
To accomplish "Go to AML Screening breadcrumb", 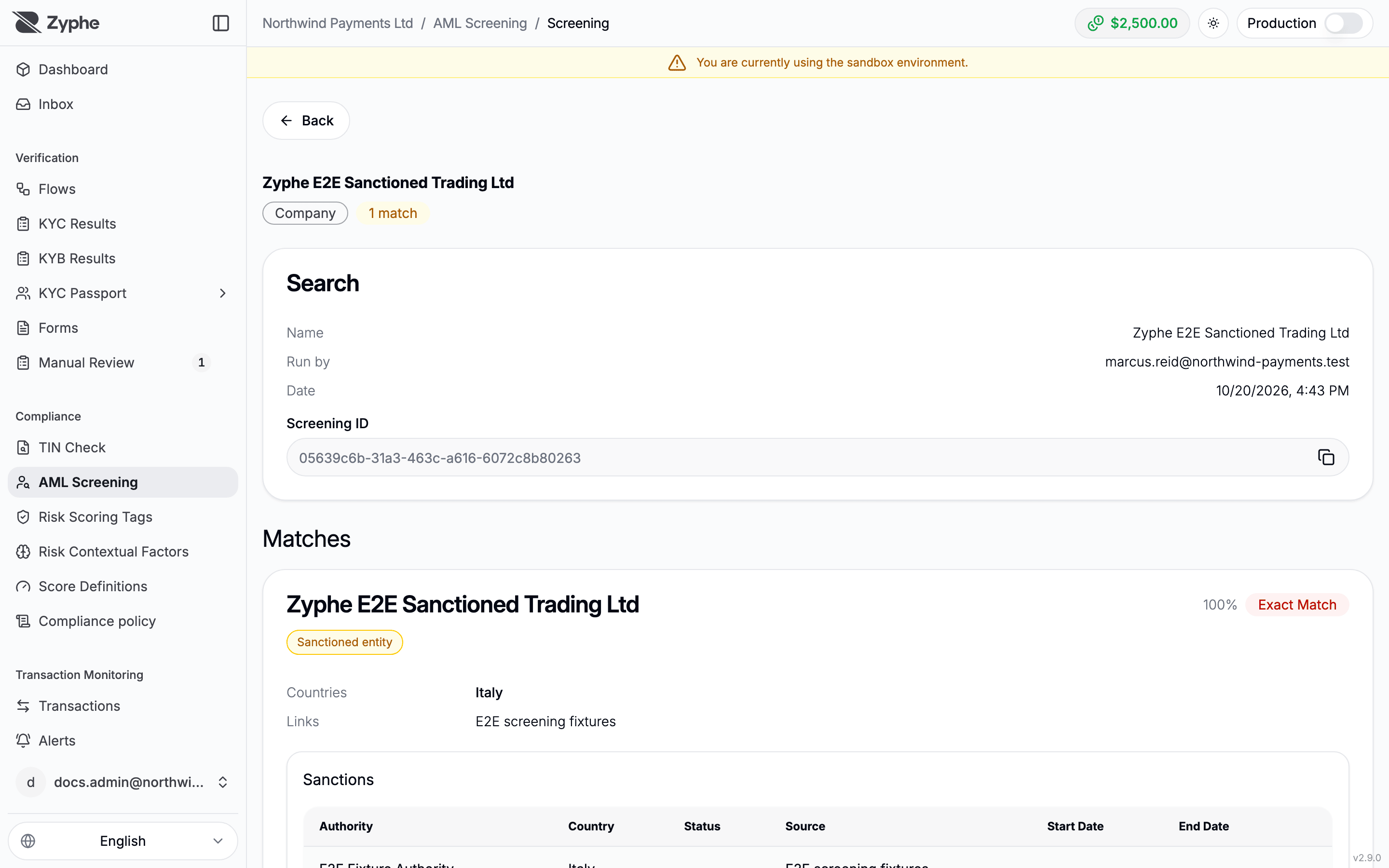I will 480,23.
